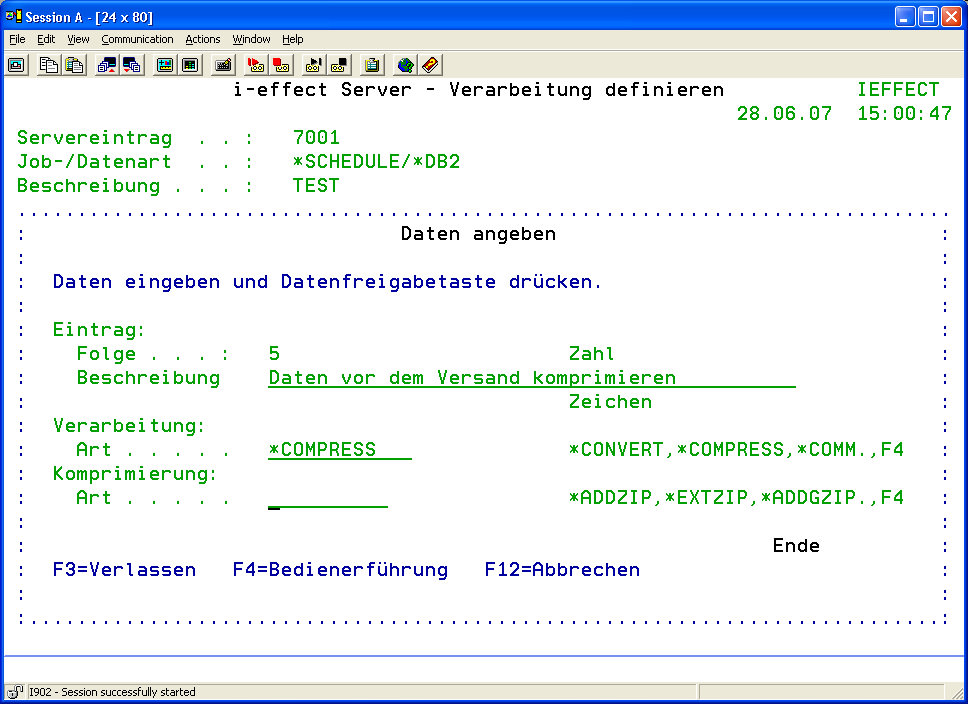Click the Paste toolbar icon
968x704 pixels.
73,65
